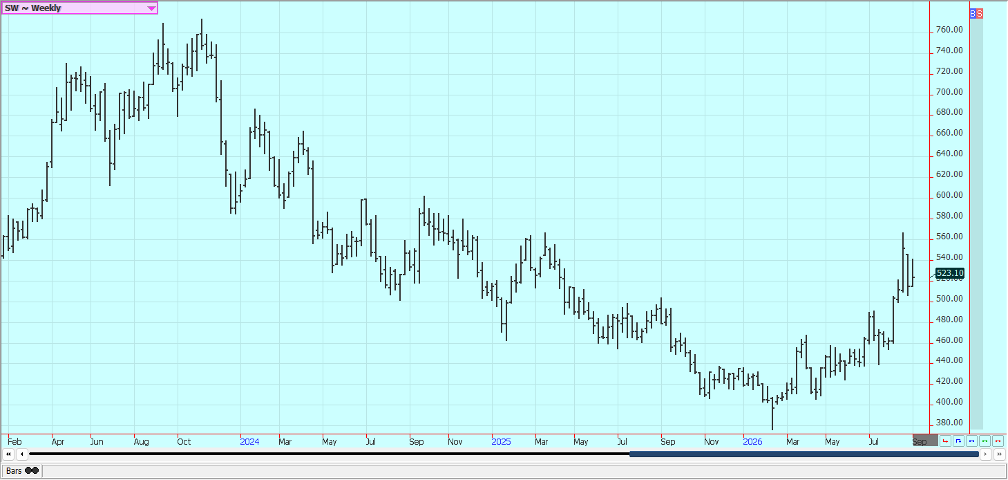Image resolution: width=1008 pixels, height=480 pixels.
Task: Select the Bars study tab
Action: (22, 470)
